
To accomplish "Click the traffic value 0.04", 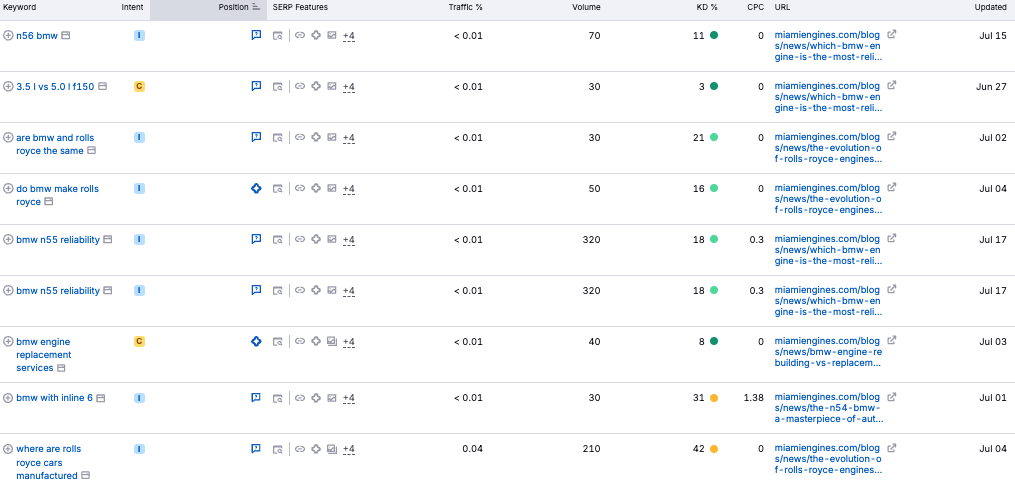I will [x=473, y=449].
